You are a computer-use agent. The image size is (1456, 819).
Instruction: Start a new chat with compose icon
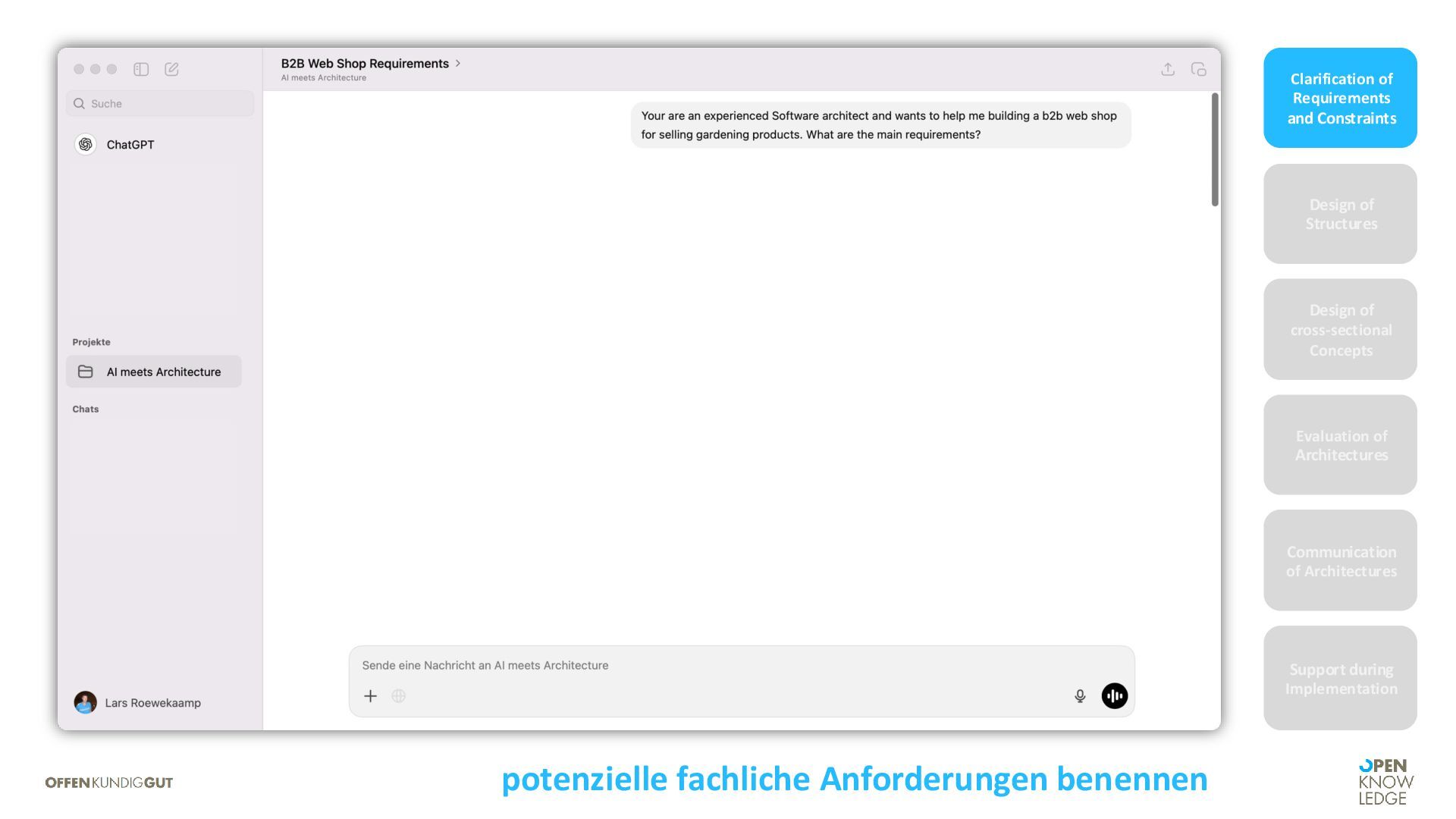pyautogui.click(x=171, y=69)
